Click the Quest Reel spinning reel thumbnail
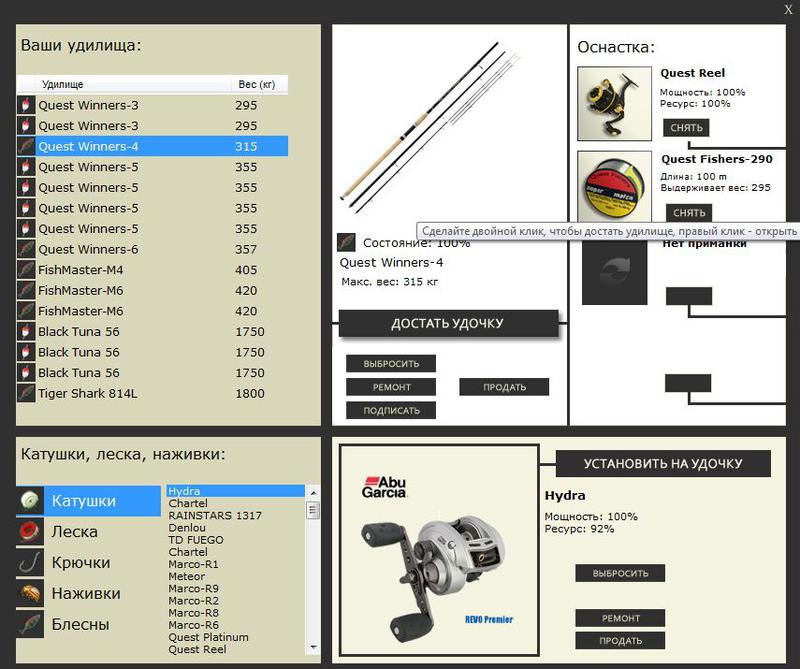The height and width of the screenshot is (669, 800). point(614,104)
